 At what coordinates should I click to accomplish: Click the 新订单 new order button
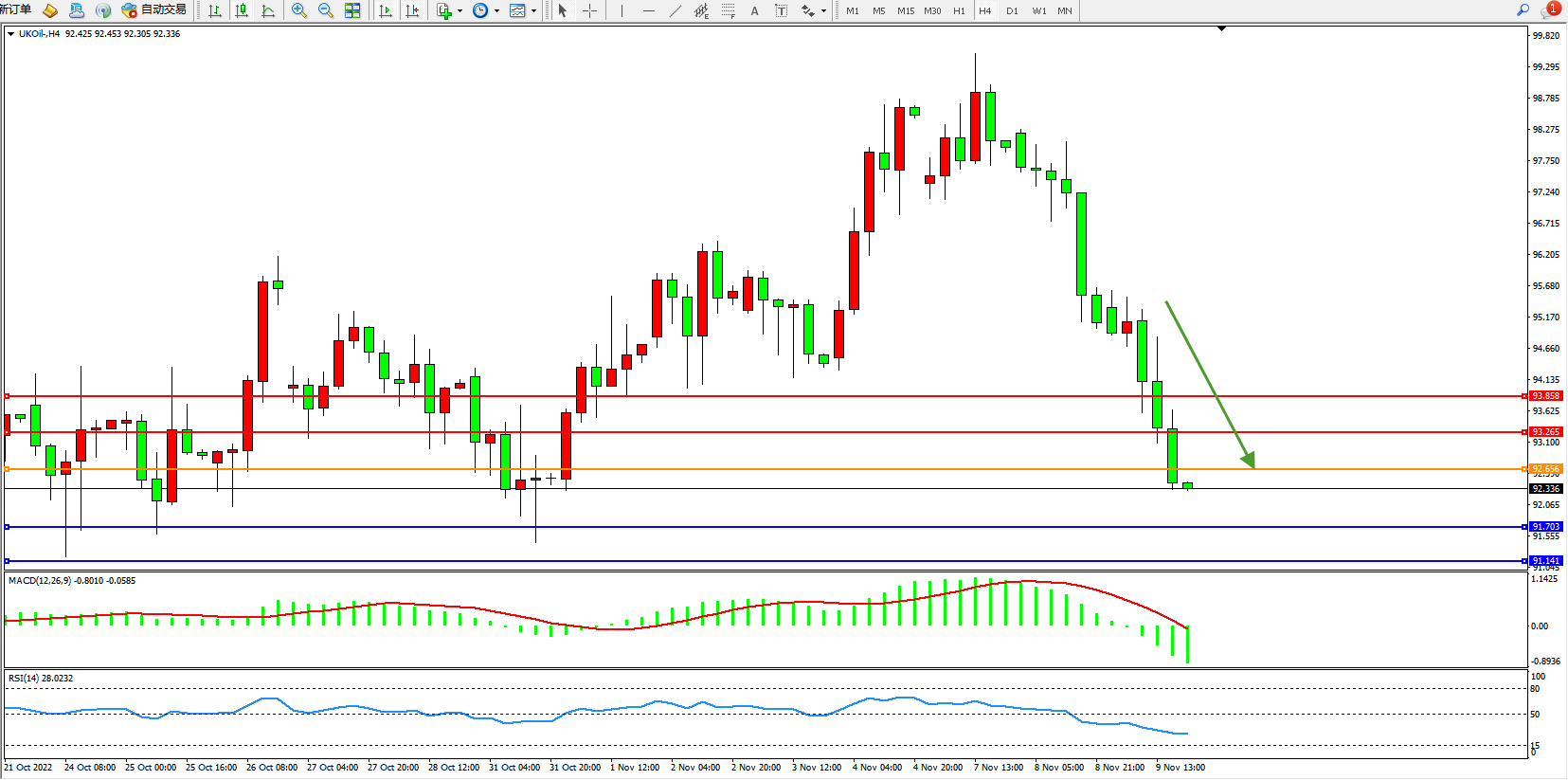point(16,9)
